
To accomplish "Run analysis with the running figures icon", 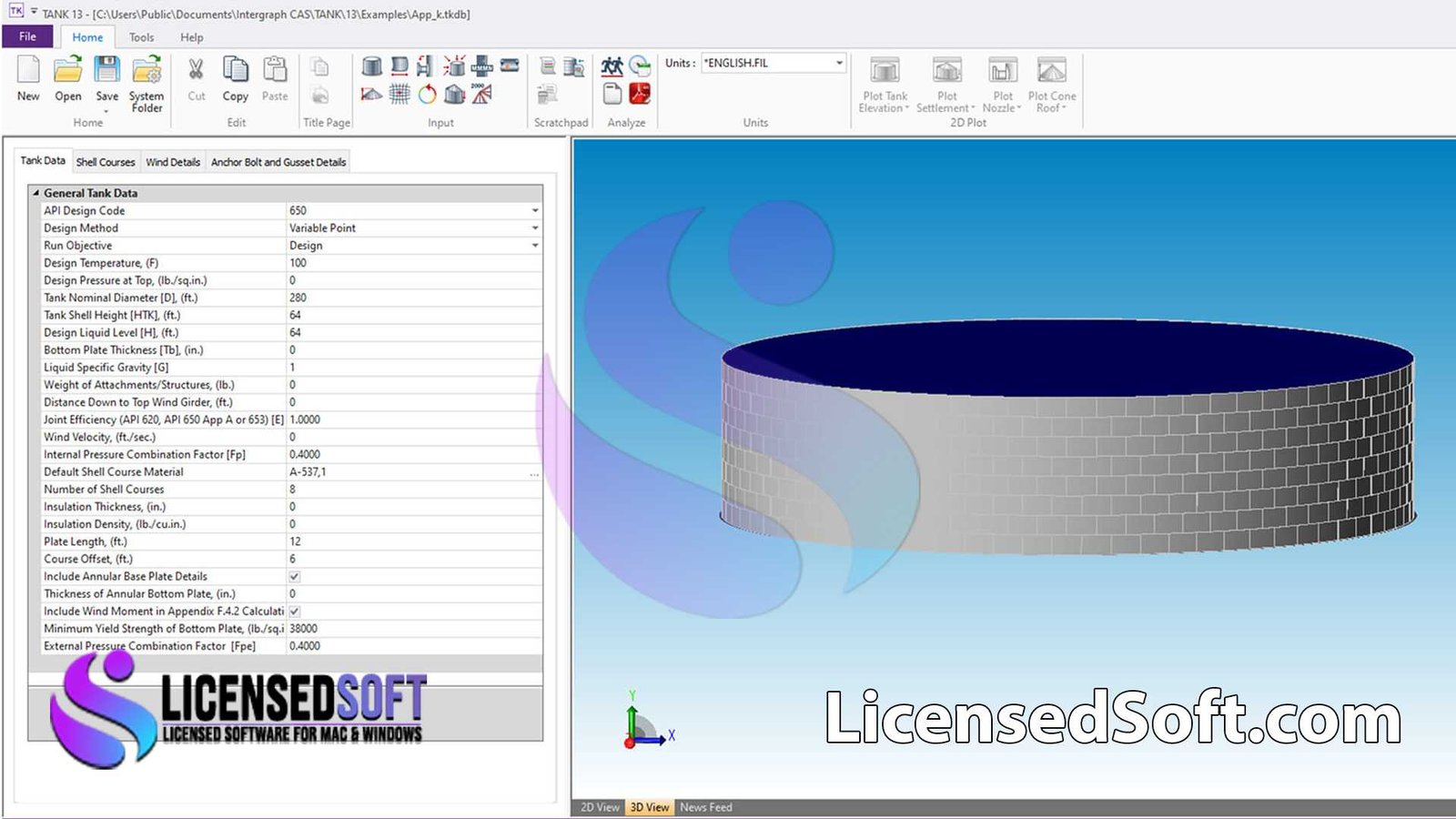I will [x=612, y=66].
